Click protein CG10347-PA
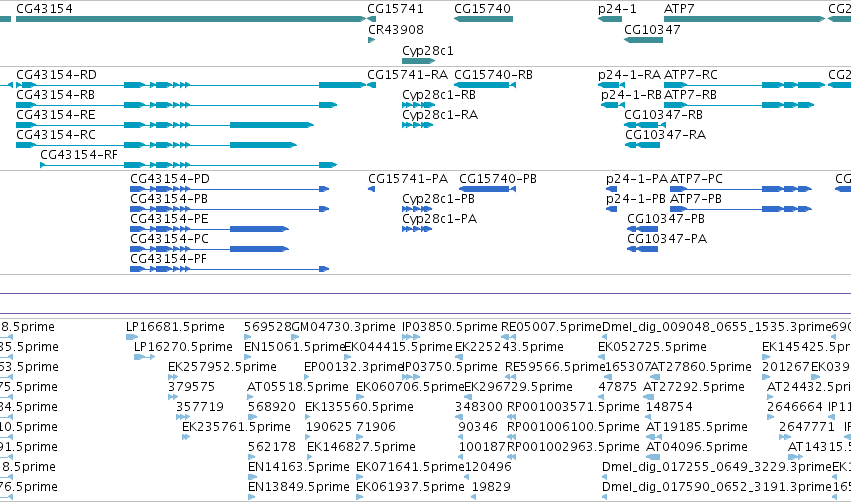This screenshot has width=851, height=502. pos(643,249)
